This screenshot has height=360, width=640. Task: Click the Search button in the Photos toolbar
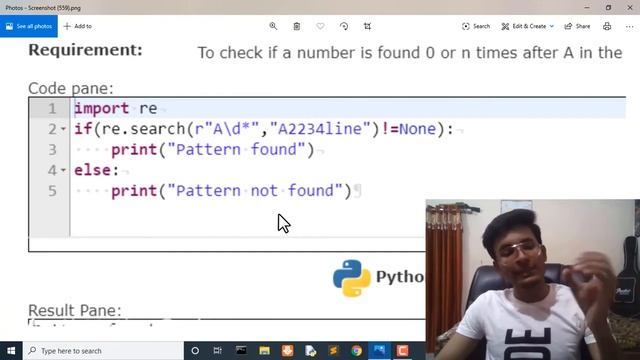click(x=476, y=26)
